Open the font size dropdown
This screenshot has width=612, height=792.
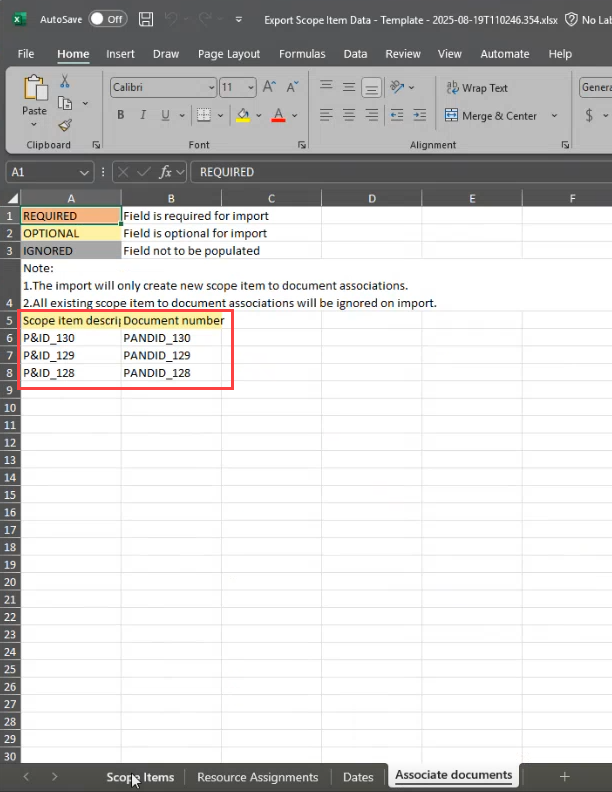pos(251,88)
